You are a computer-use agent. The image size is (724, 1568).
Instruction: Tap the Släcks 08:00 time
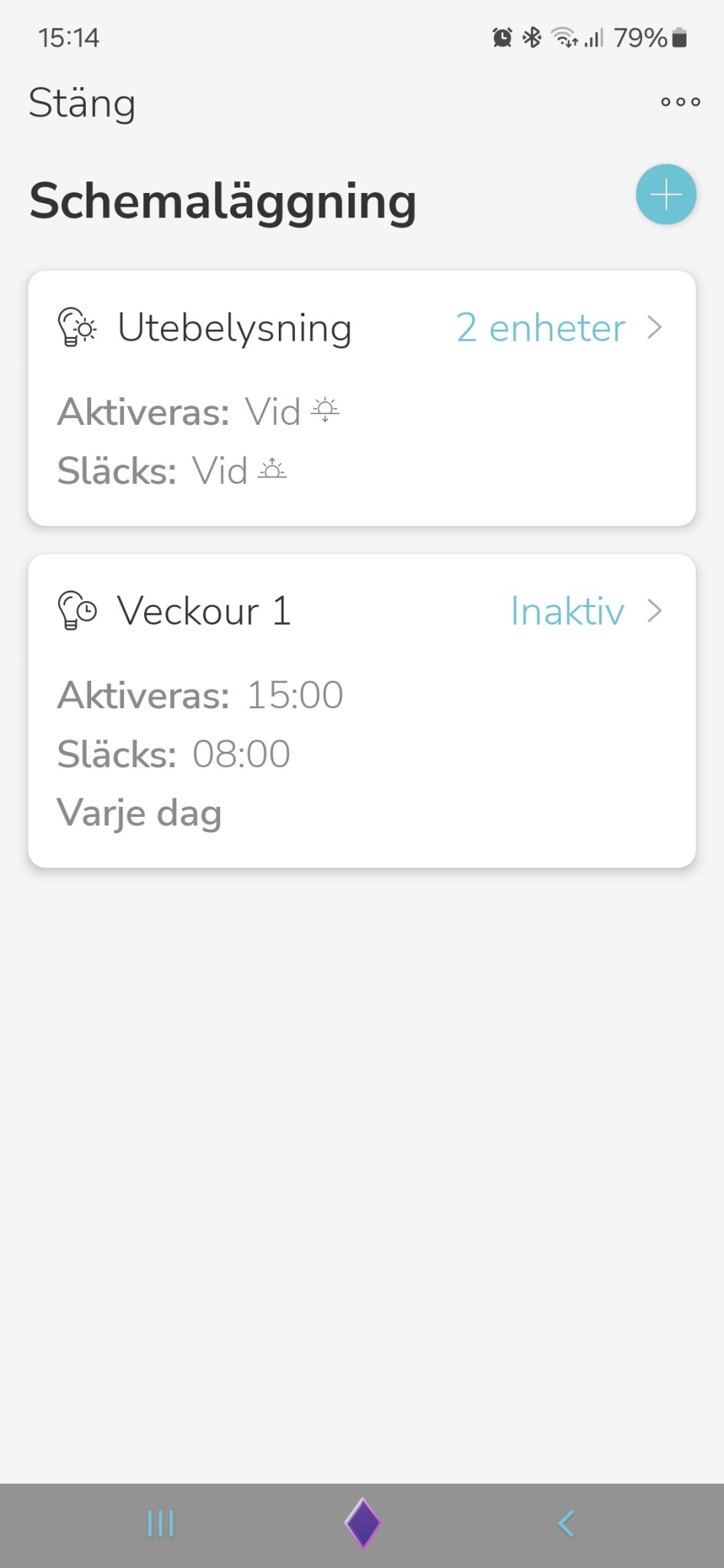[x=241, y=754]
